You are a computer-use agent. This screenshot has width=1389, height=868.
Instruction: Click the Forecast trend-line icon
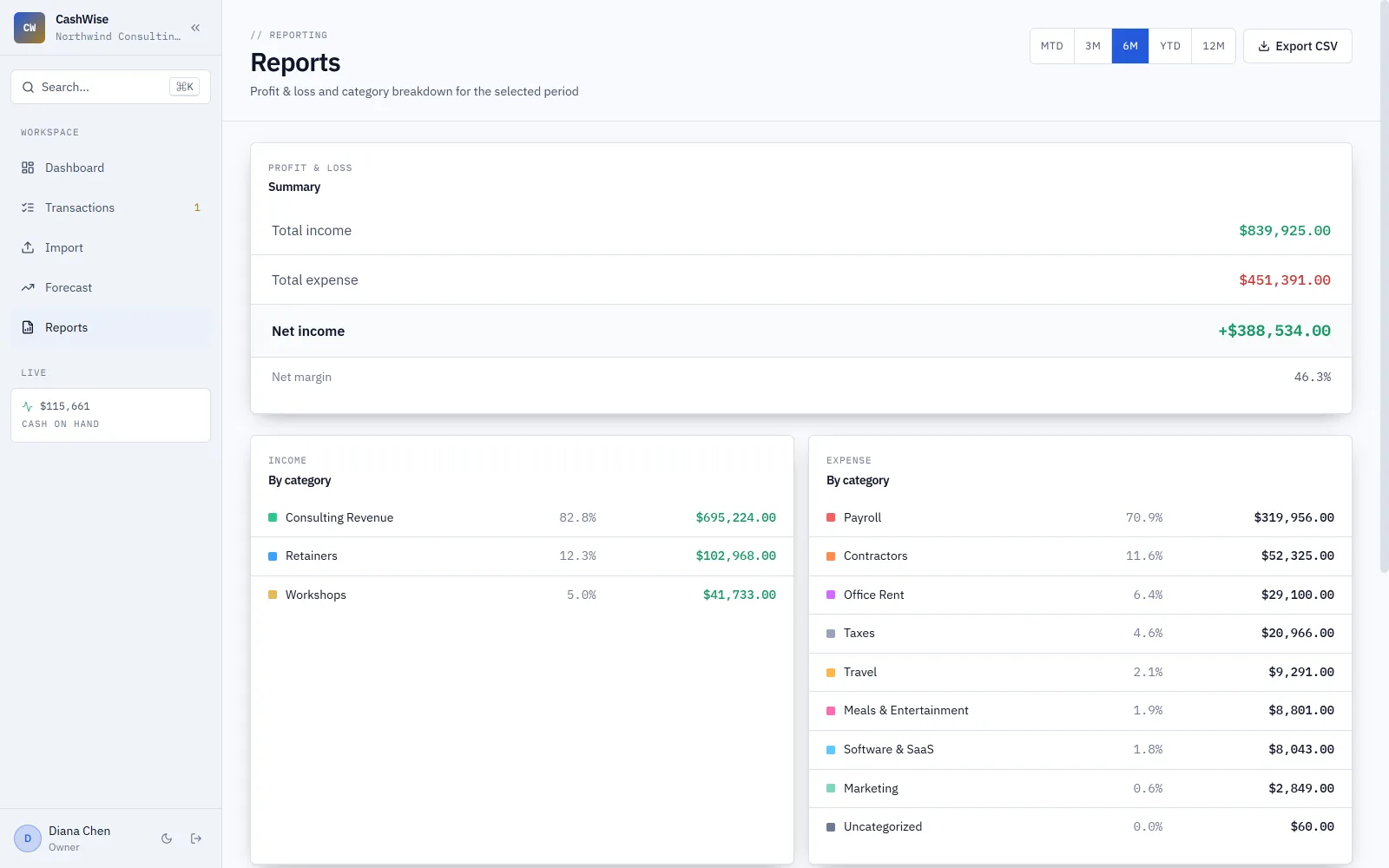click(28, 287)
